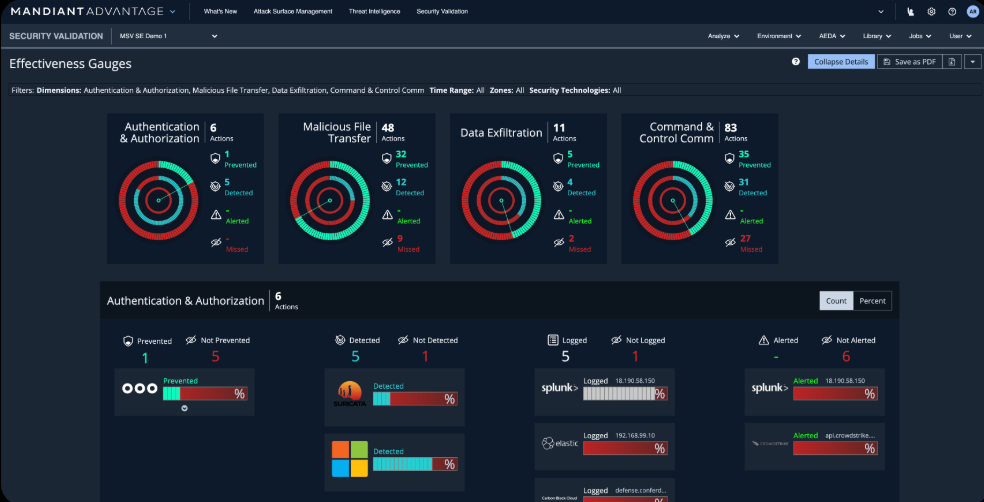Click the Alerted warning icon in details panel
The image size is (984, 502).
pyautogui.click(x=764, y=340)
